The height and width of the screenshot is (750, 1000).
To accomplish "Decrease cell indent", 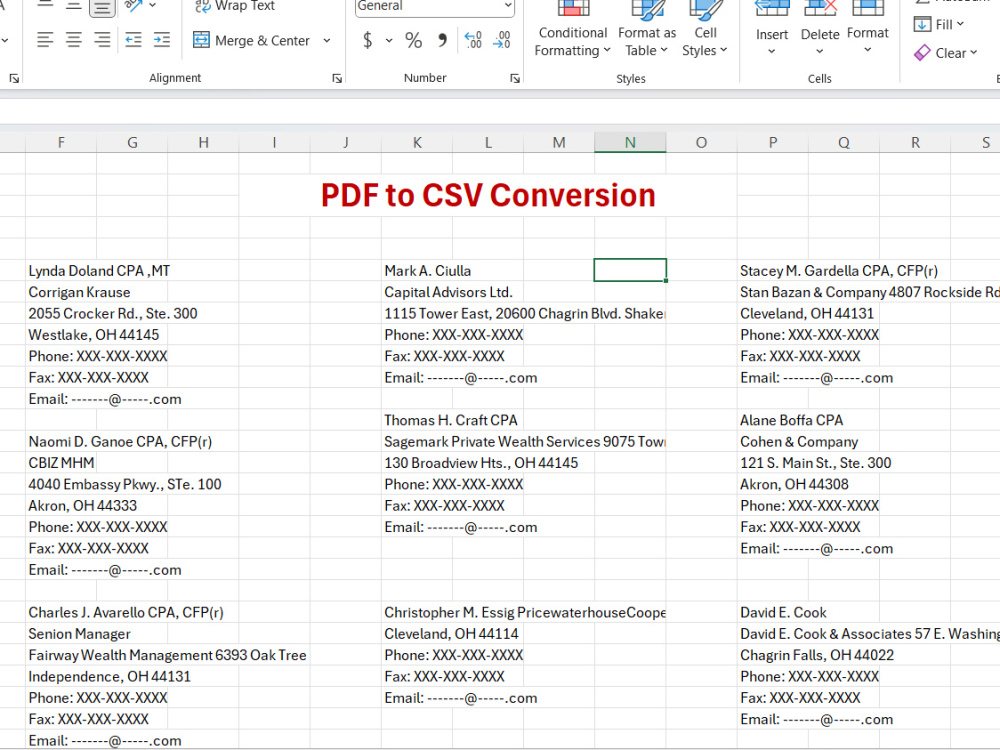I will [x=133, y=40].
